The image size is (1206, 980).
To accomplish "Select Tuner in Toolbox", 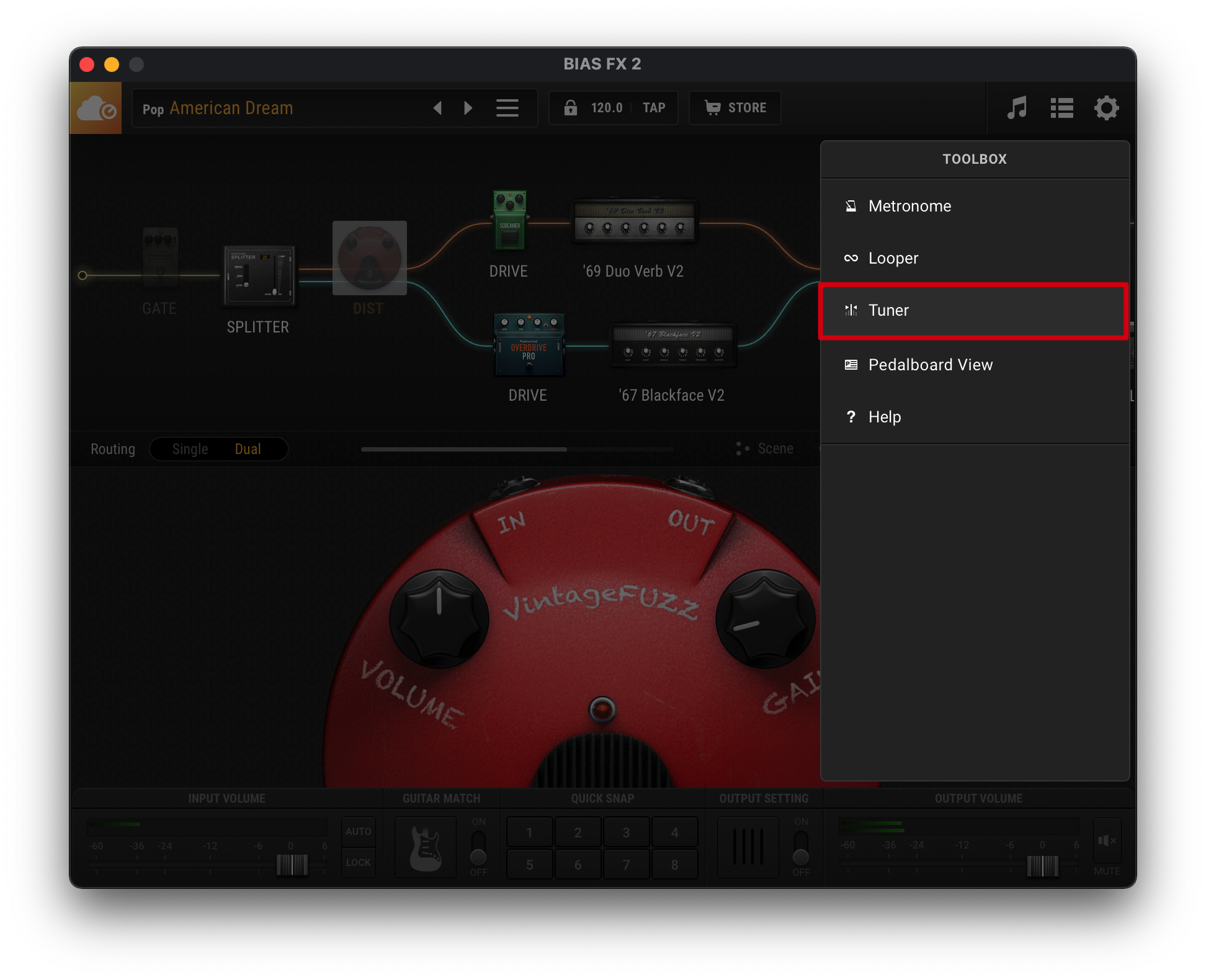I will (x=975, y=310).
